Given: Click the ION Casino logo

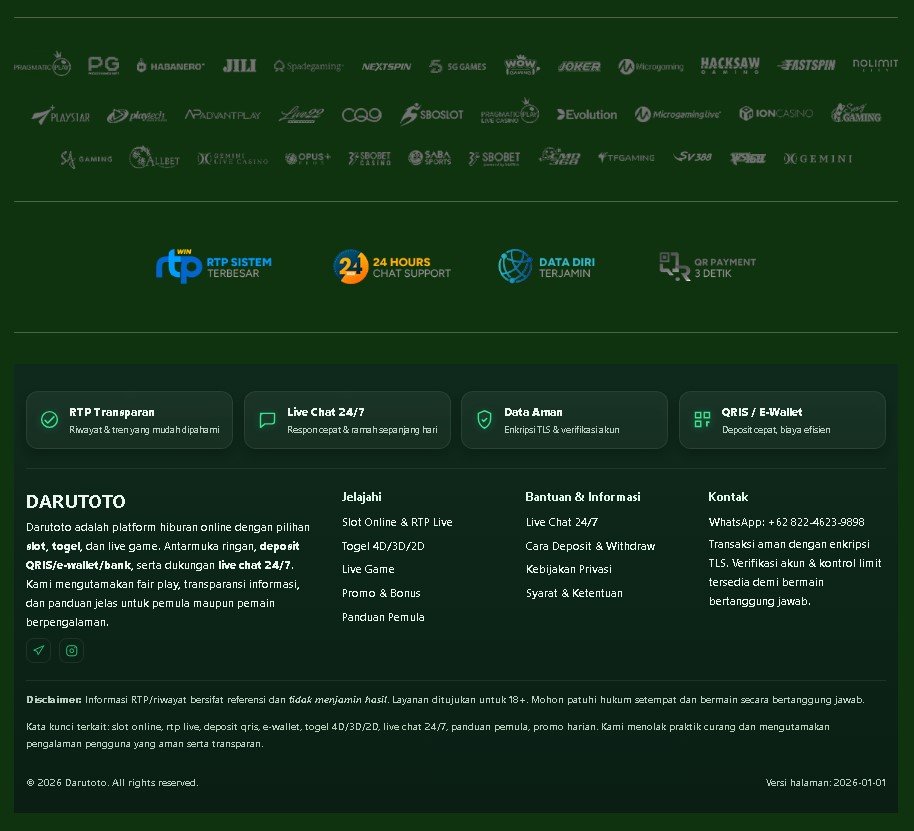Looking at the screenshot, I should [776, 114].
